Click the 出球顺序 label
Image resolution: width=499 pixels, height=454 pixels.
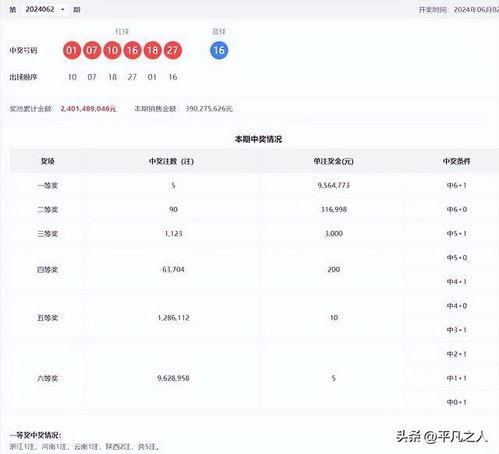tap(23, 77)
